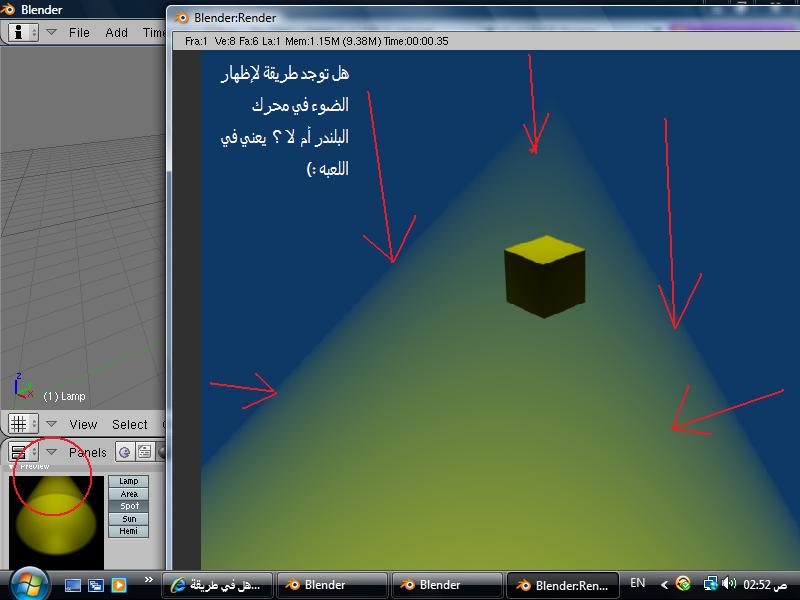This screenshot has height=600, width=800.
Task: Click the Switch Between Windows icon
Action: pos(95,585)
